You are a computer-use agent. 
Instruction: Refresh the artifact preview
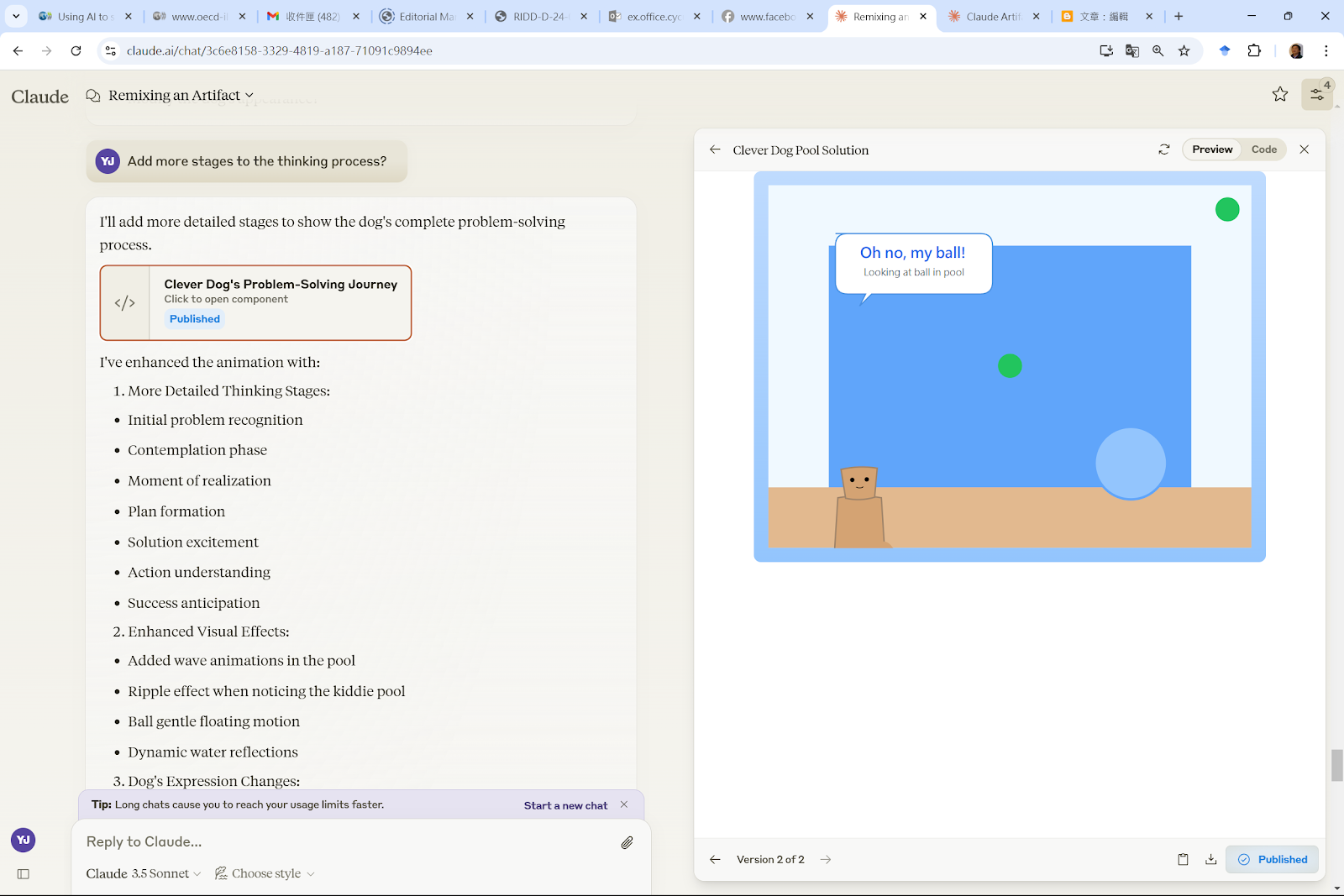[x=1163, y=149]
